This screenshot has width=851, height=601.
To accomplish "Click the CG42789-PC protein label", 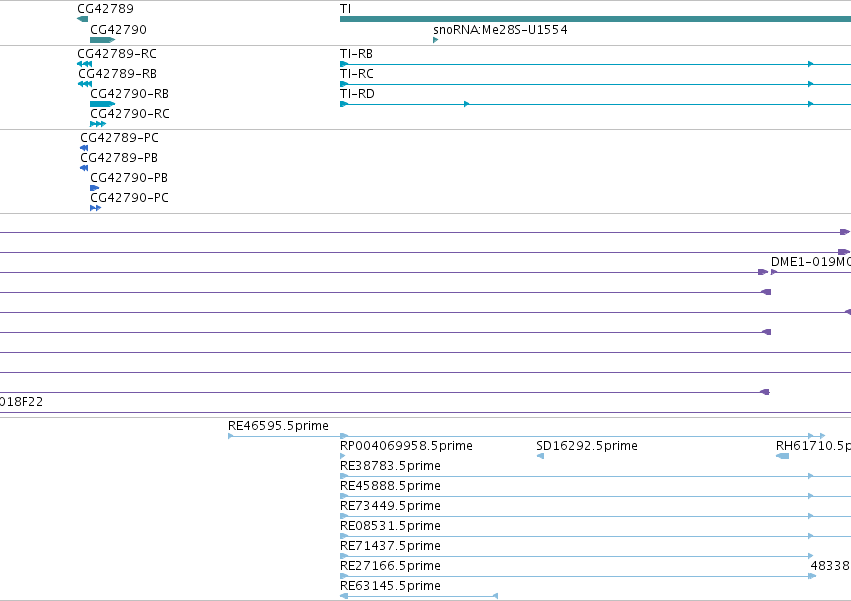I will pyautogui.click(x=119, y=138).
